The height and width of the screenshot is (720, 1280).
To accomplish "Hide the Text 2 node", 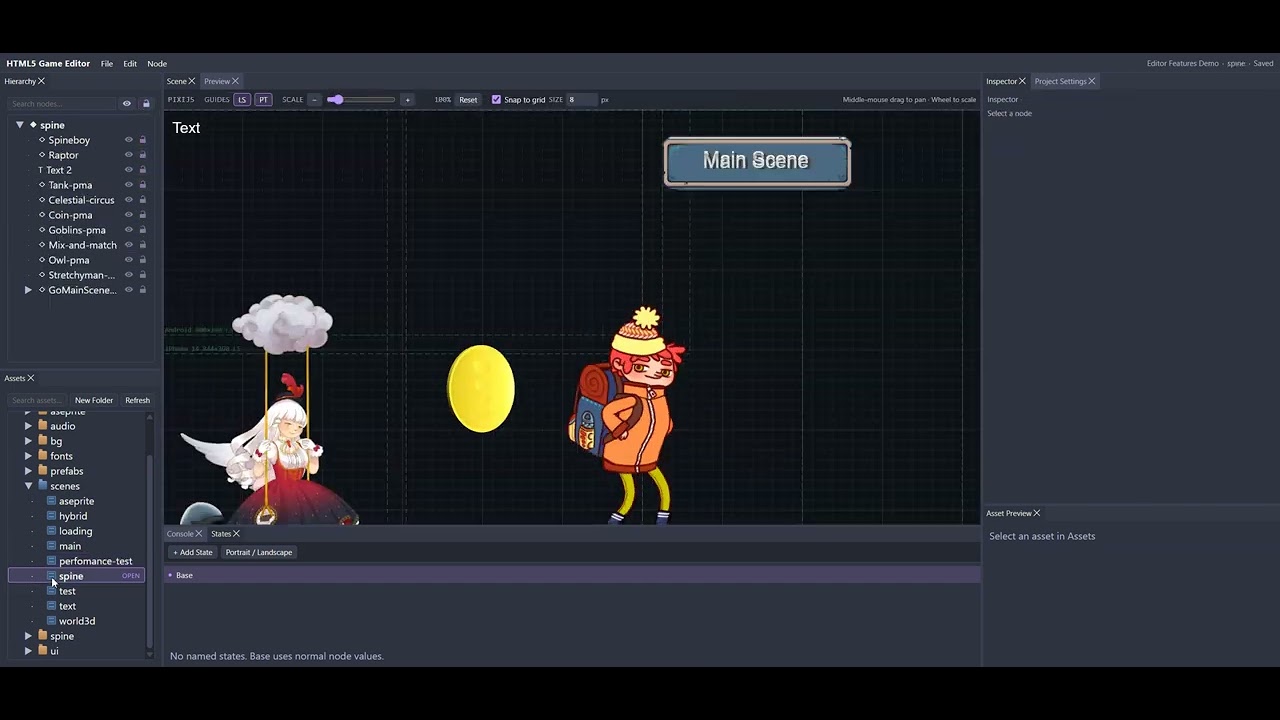I will pyautogui.click(x=129, y=170).
